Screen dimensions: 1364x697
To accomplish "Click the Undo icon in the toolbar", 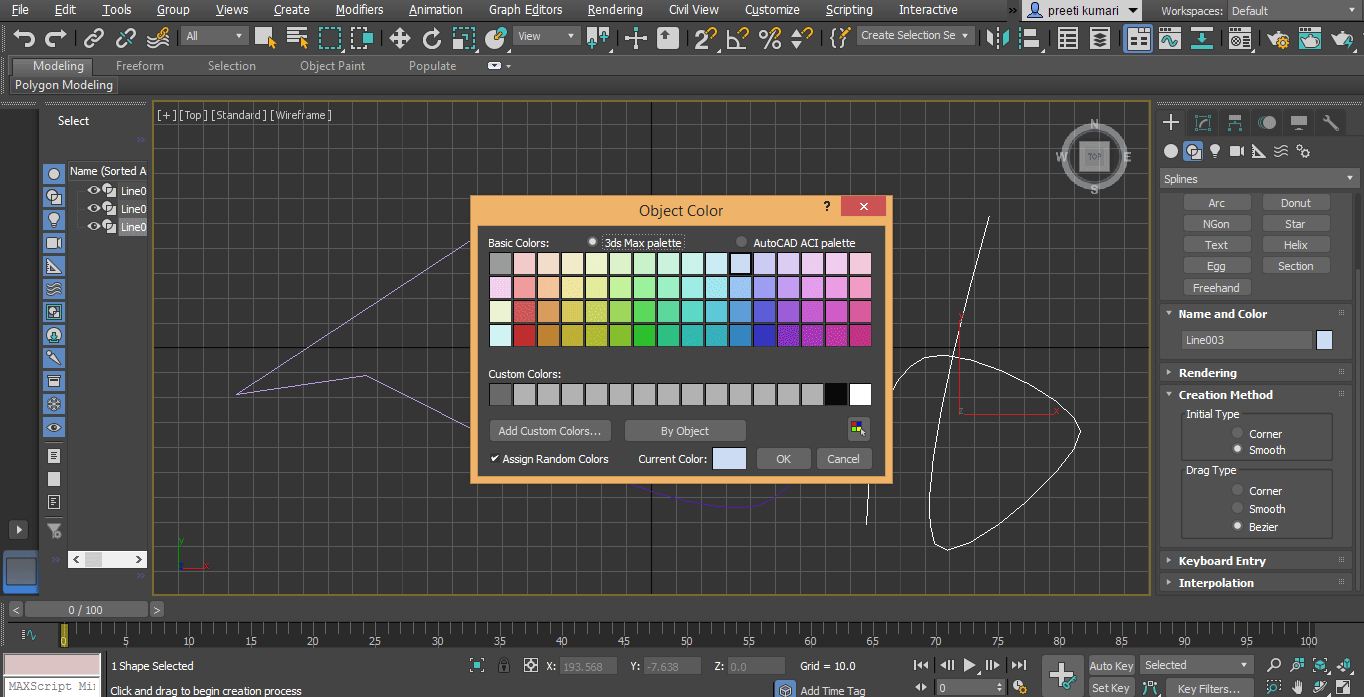I will pos(24,37).
